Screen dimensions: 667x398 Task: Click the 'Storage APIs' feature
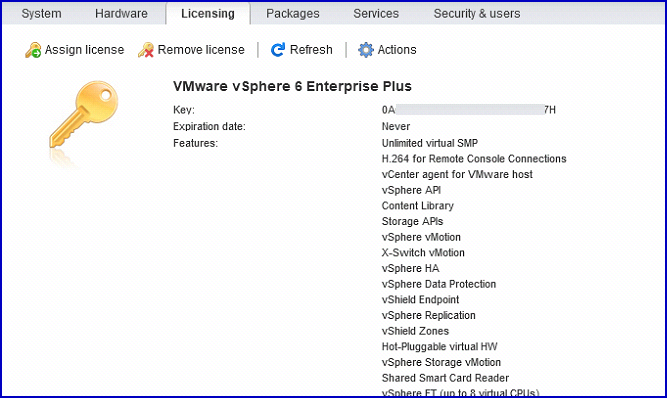(x=412, y=222)
